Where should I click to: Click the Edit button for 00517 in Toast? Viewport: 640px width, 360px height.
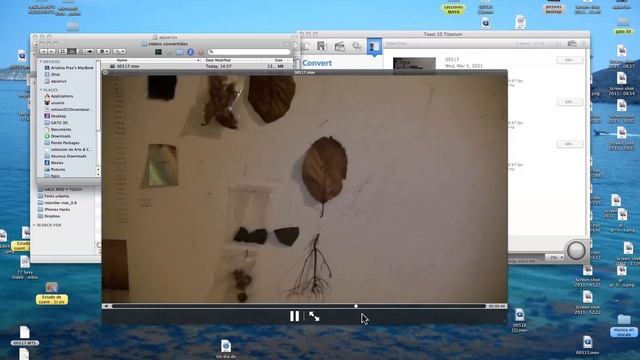coord(570,60)
